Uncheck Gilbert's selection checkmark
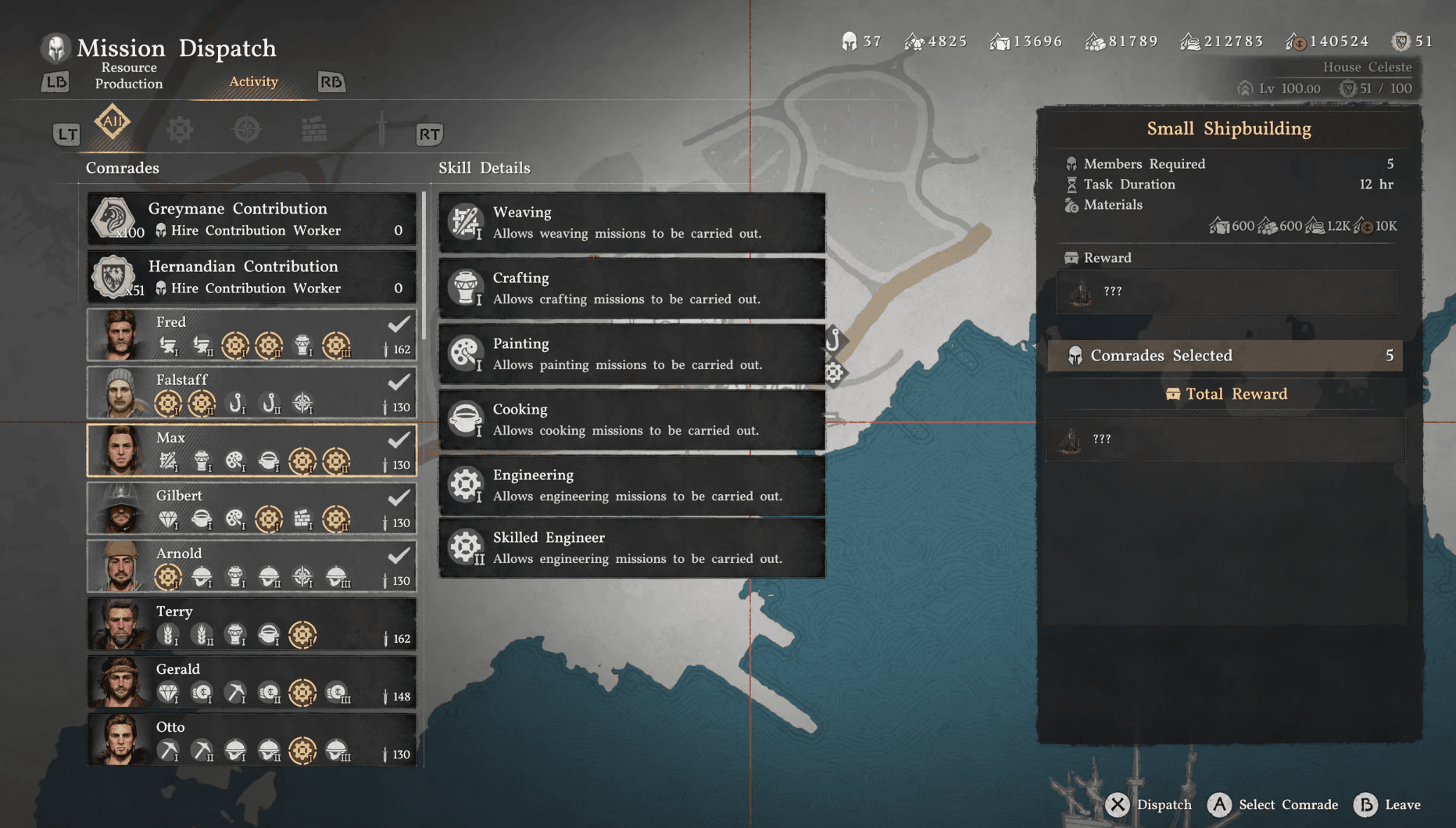Viewport: 1456px width, 828px height. [399, 496]
